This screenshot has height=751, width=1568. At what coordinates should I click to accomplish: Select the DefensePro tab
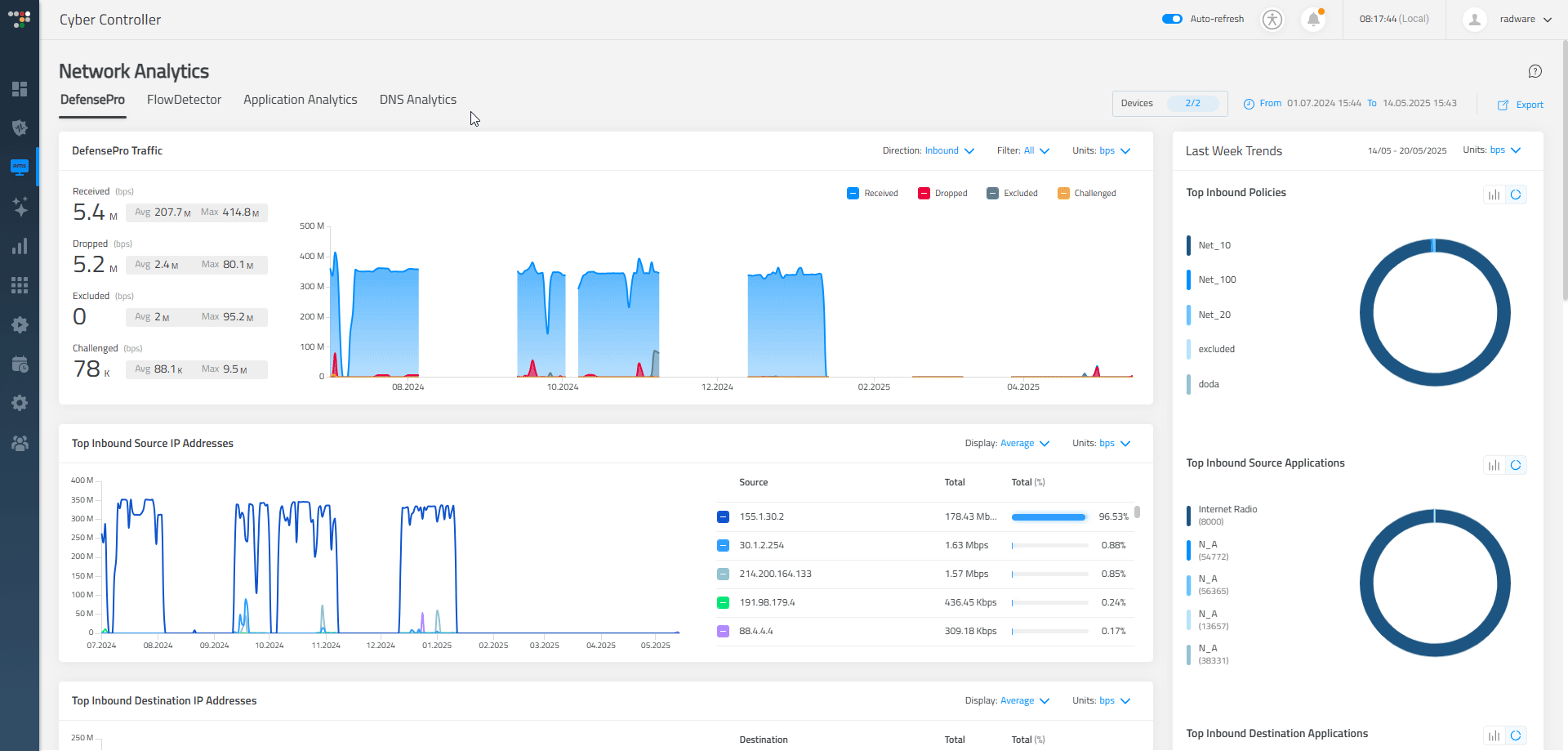point(92,100)
